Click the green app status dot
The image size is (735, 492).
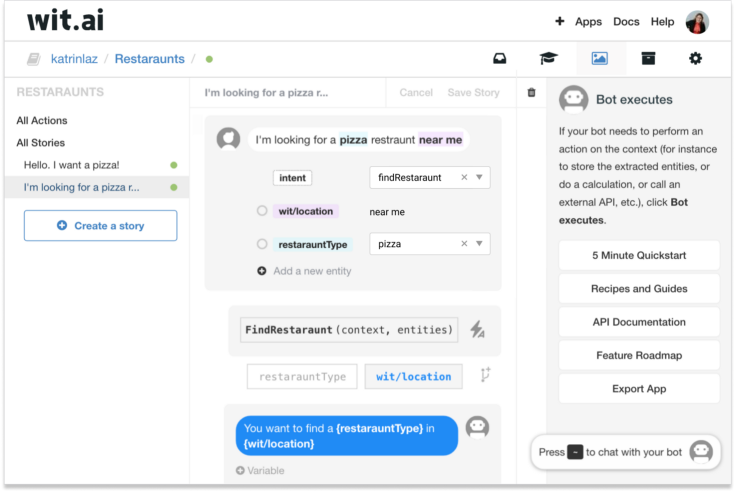click(209, 59)
